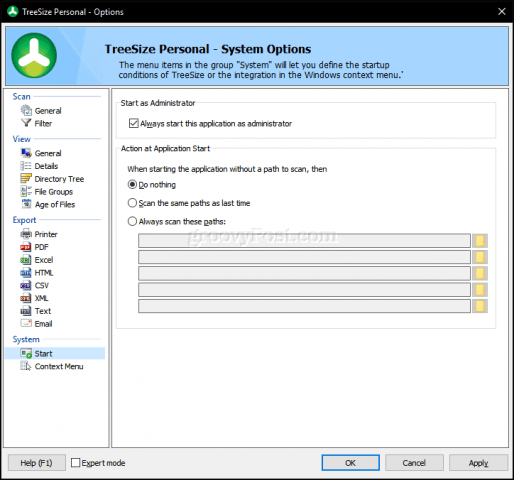Click the third scan path input field
514x480 pixels.
coord(304,273)
